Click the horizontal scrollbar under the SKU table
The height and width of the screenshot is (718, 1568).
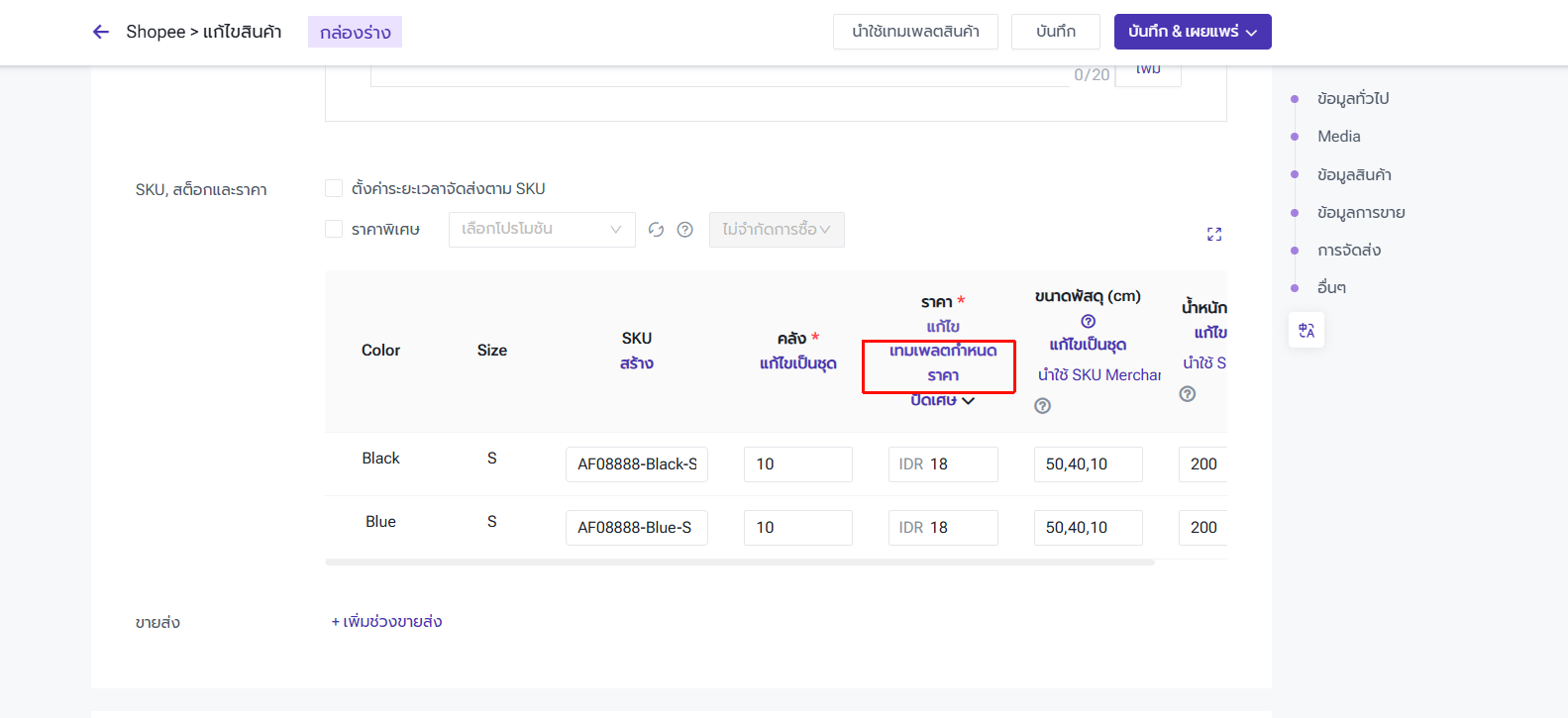739,563
